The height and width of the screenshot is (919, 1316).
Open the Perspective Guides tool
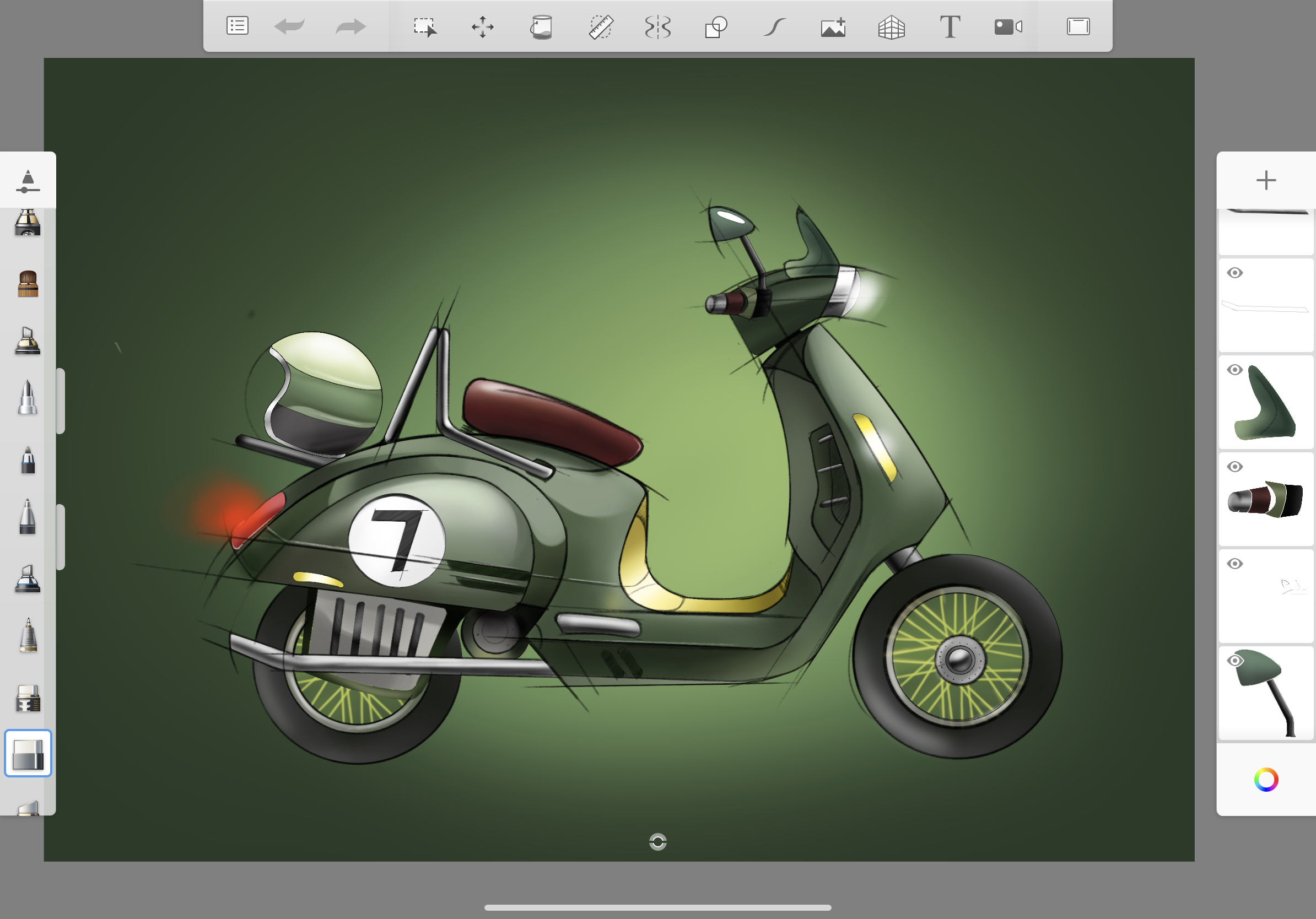coord(891,26)
